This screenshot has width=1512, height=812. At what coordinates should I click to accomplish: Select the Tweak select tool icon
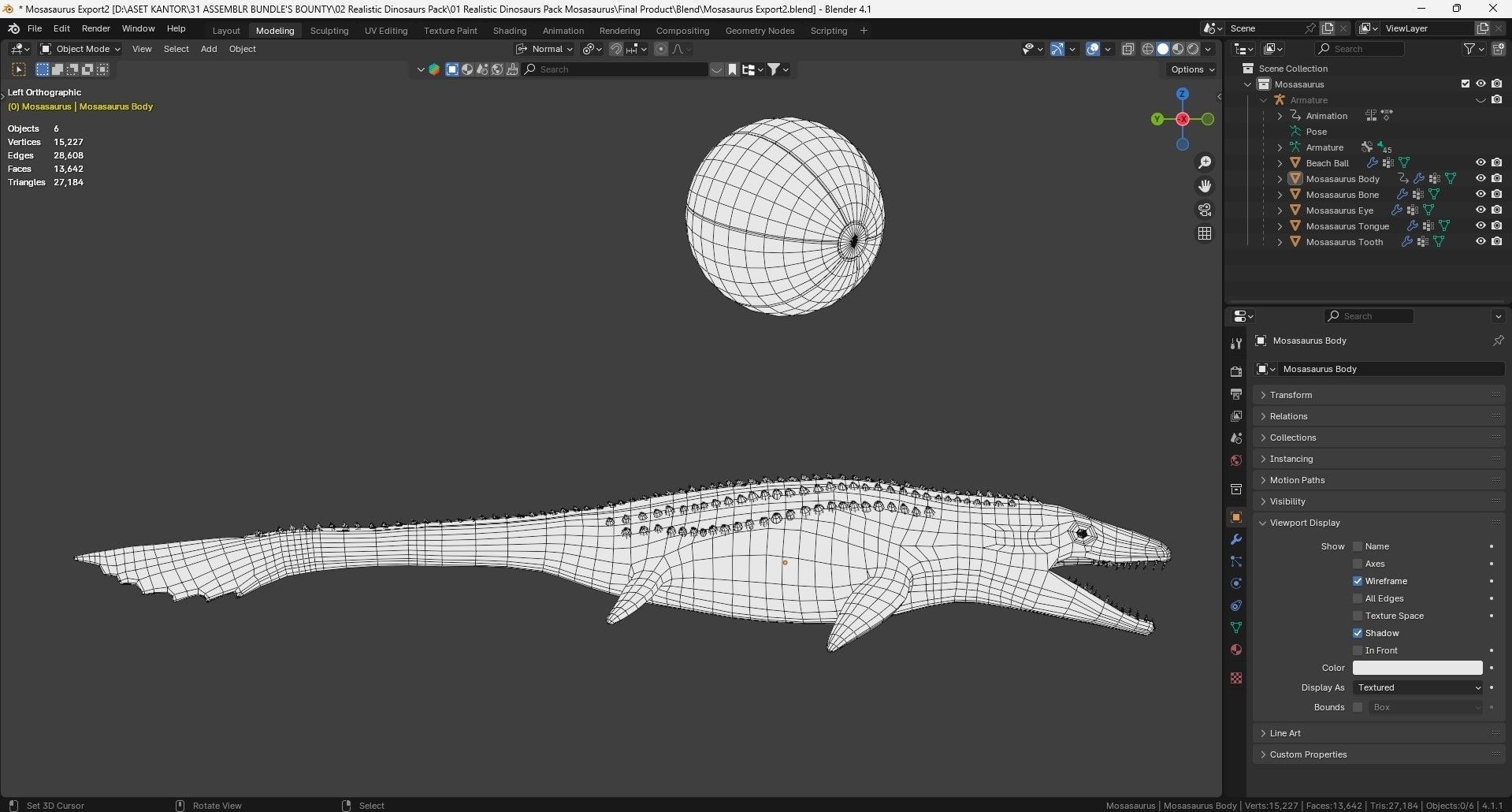[19, 69]
